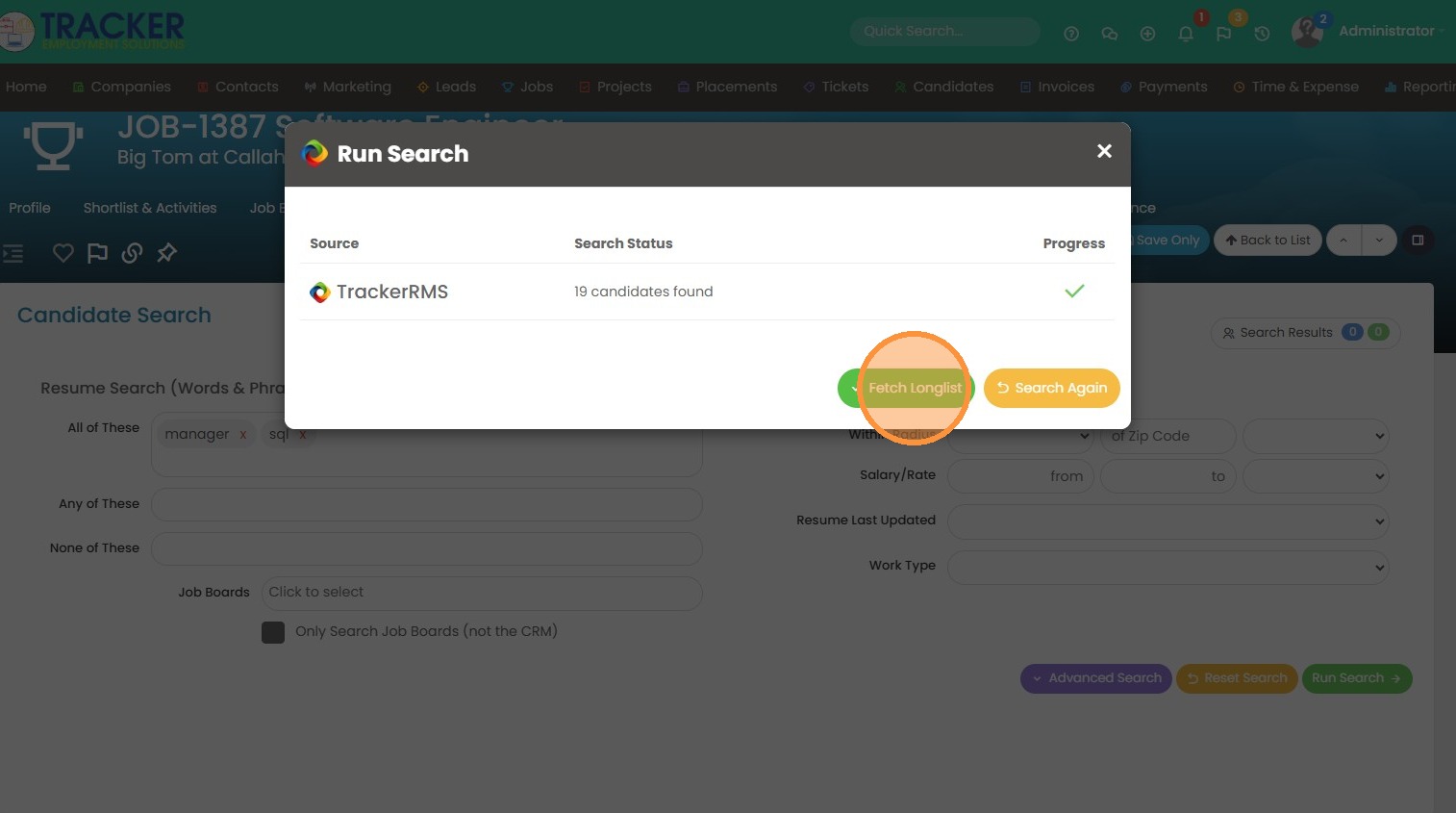1456x813 pixels.
Task: Open the flagged items icon in header
Action: pos(1223,34)
